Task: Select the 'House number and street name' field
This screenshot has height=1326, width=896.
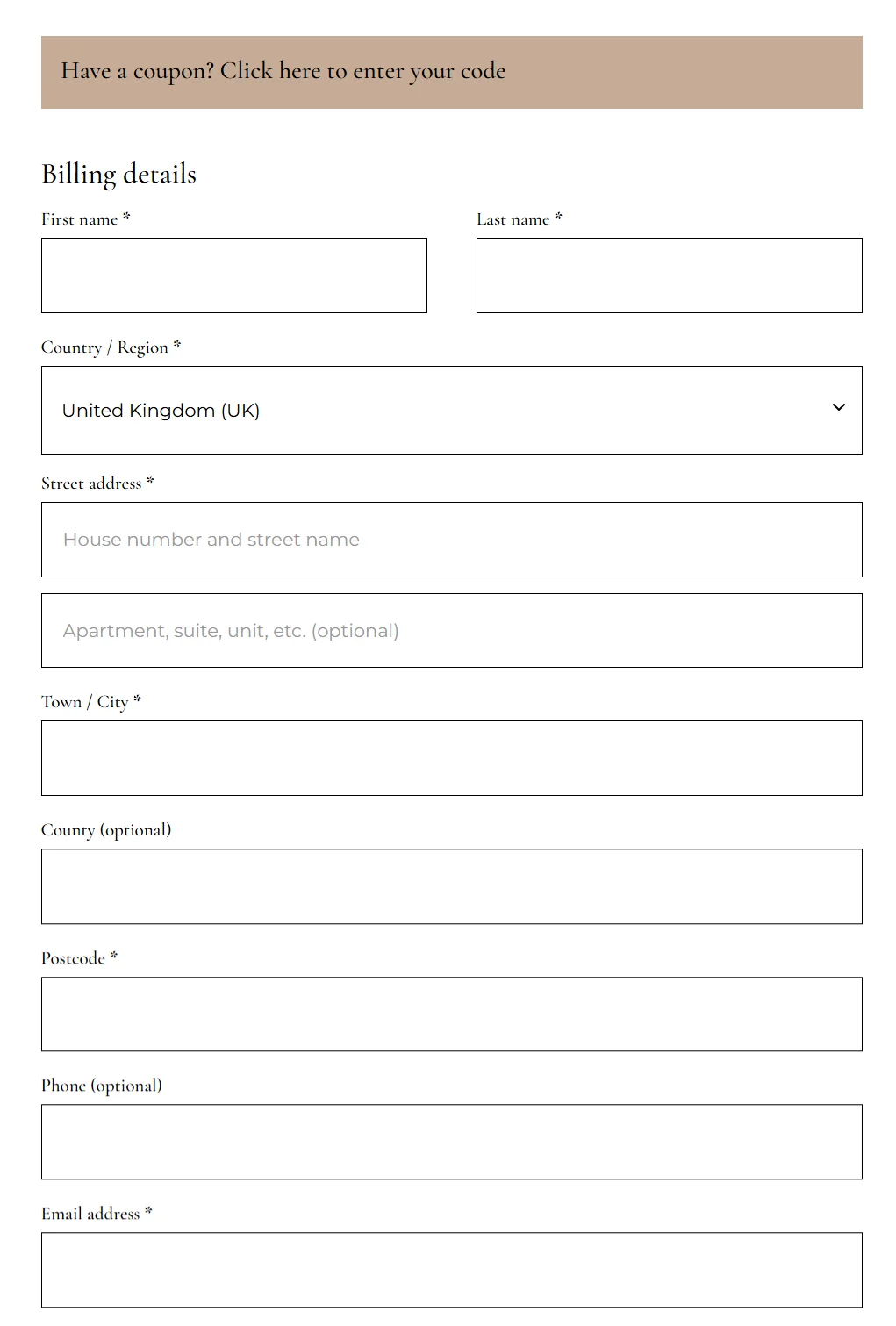Action: [x=451, y=540]
